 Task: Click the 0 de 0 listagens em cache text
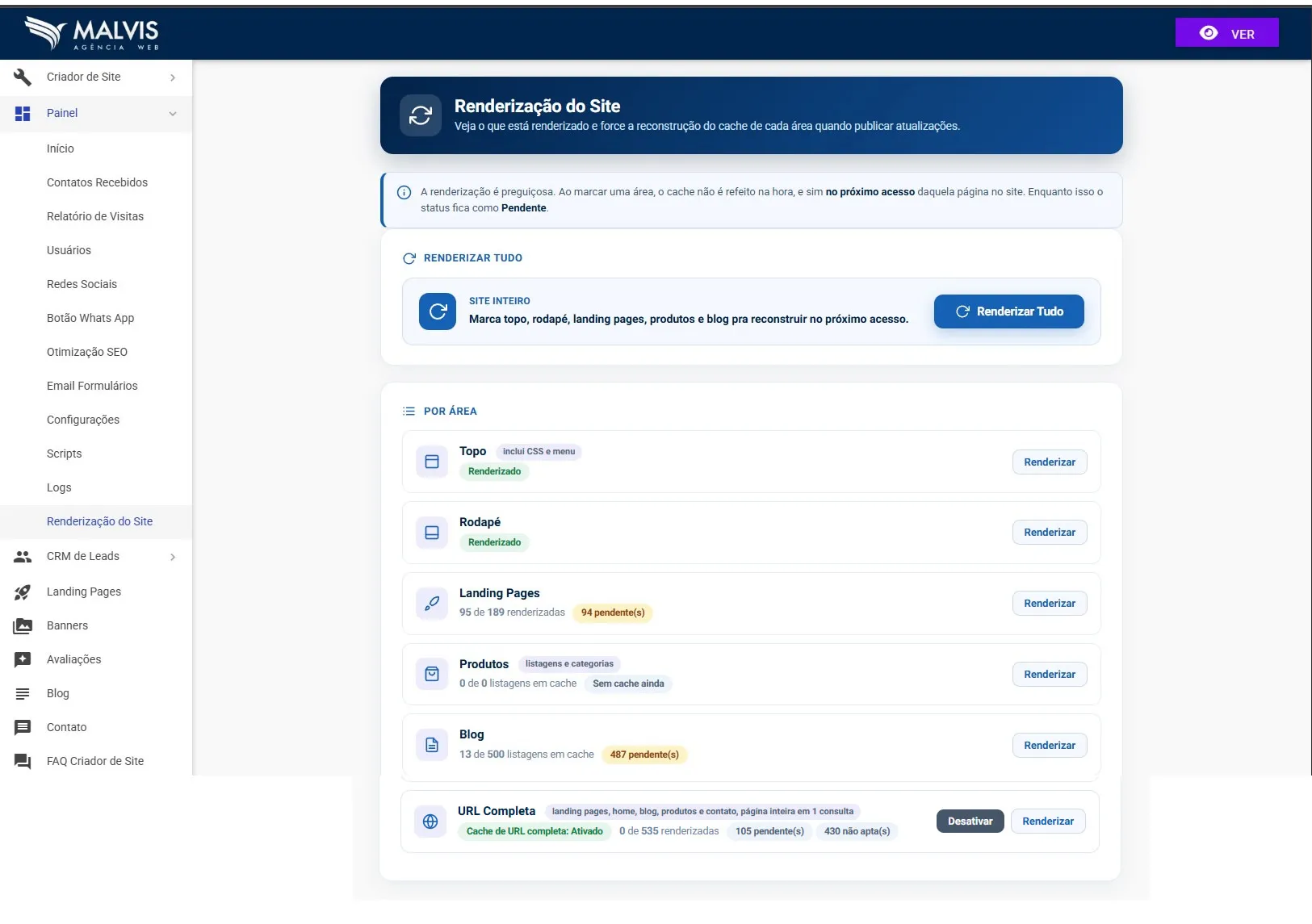[x=518, y=684]
